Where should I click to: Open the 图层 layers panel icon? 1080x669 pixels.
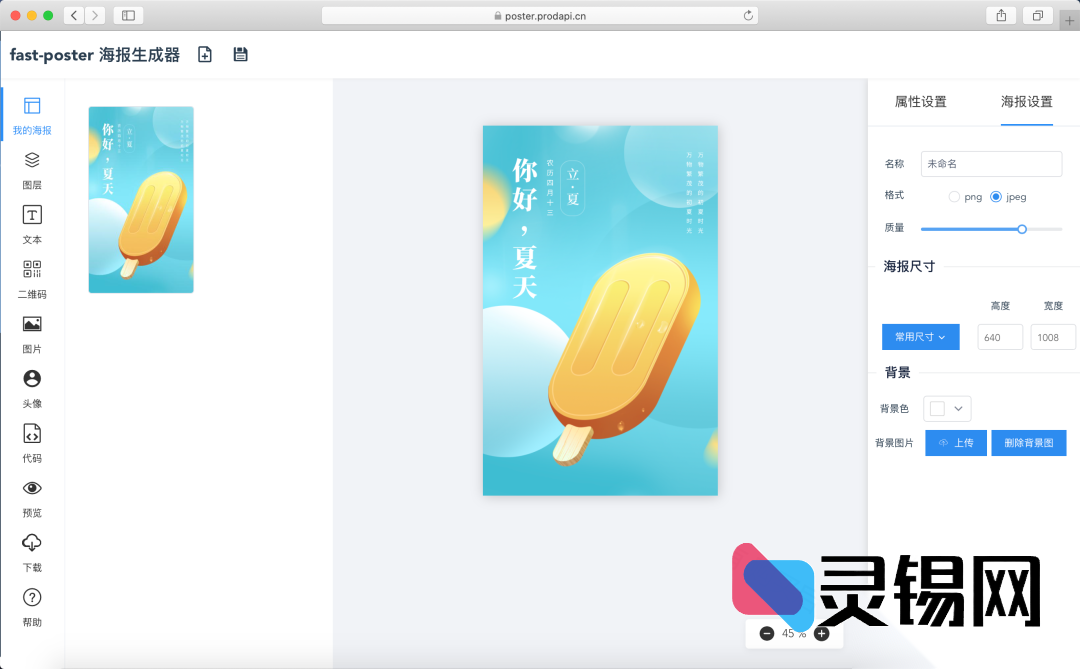coord(32,160)
